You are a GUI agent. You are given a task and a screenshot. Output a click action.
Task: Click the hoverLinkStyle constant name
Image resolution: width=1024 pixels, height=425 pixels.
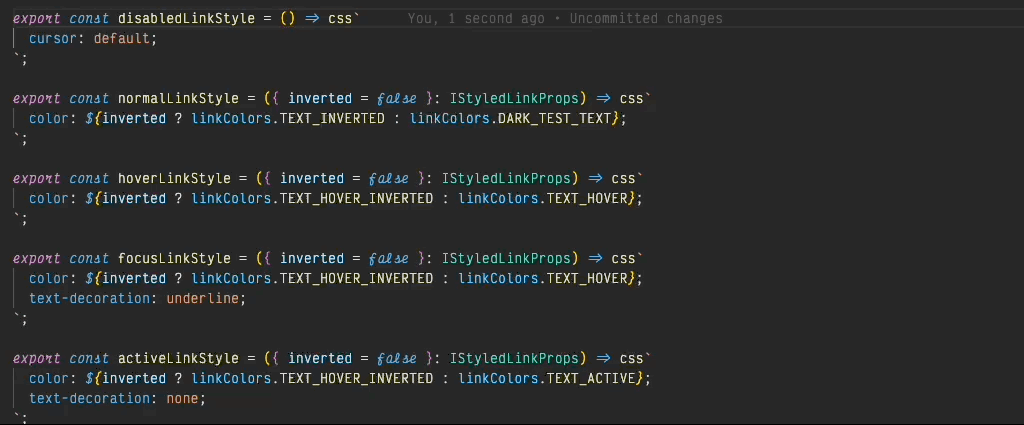(174, 179)
